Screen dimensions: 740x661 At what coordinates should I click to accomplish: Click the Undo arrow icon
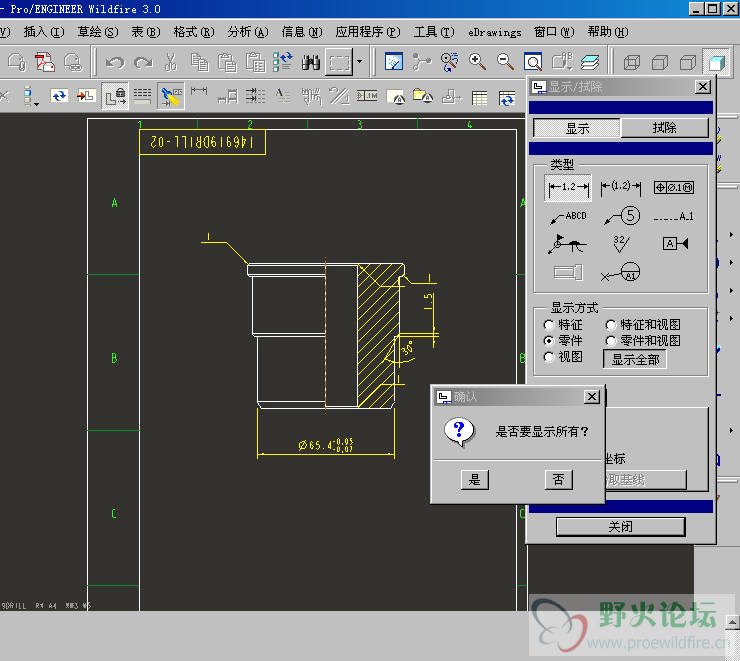click(115, 62)
